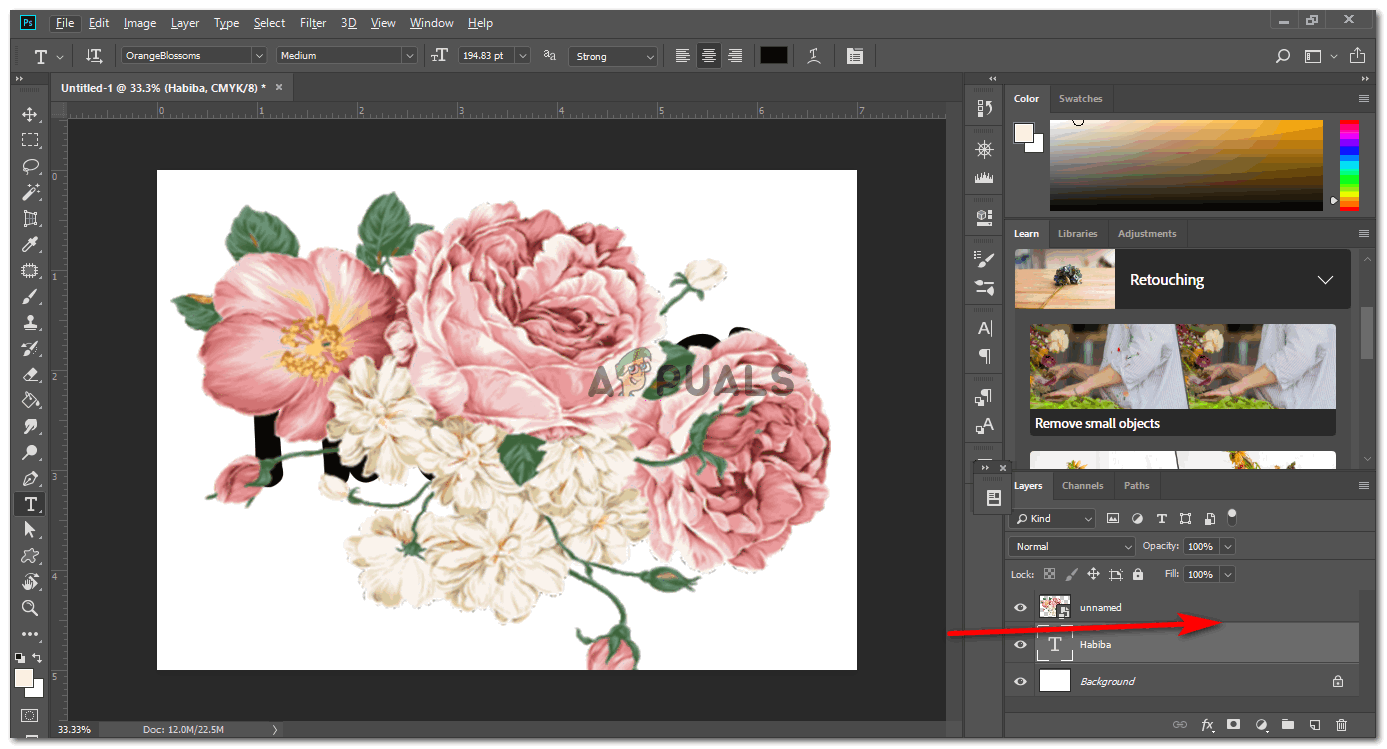
Task: Select the Move tool
Action: coord(30,115)
